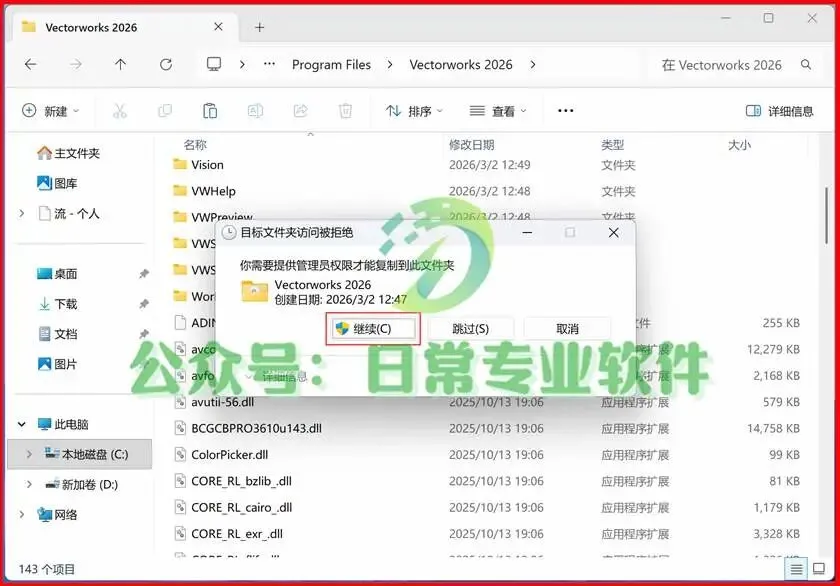The image size is (840, 586).
Task: Open the 排序 (Sort) dropdown
Action: [x=414, y=111]
